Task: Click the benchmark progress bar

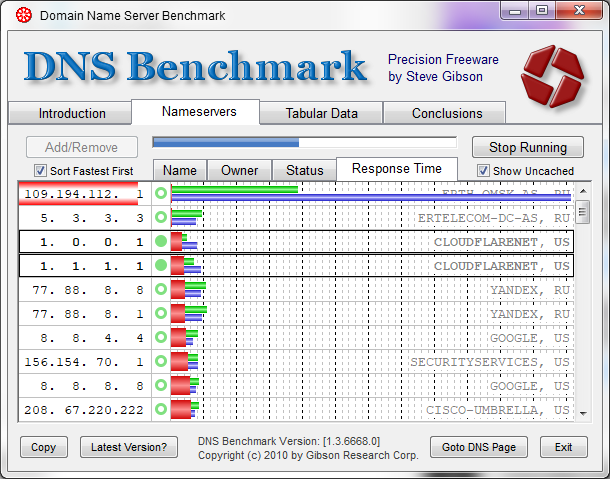Action: (x=305, y=142)
